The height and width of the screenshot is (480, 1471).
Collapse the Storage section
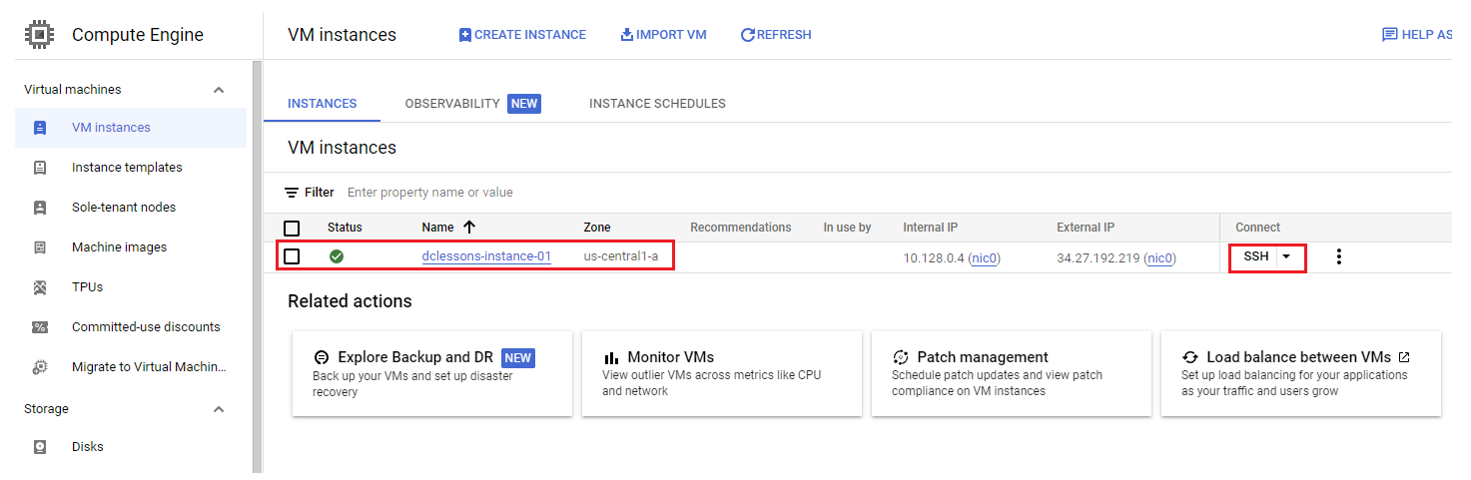tap(219, 409)
